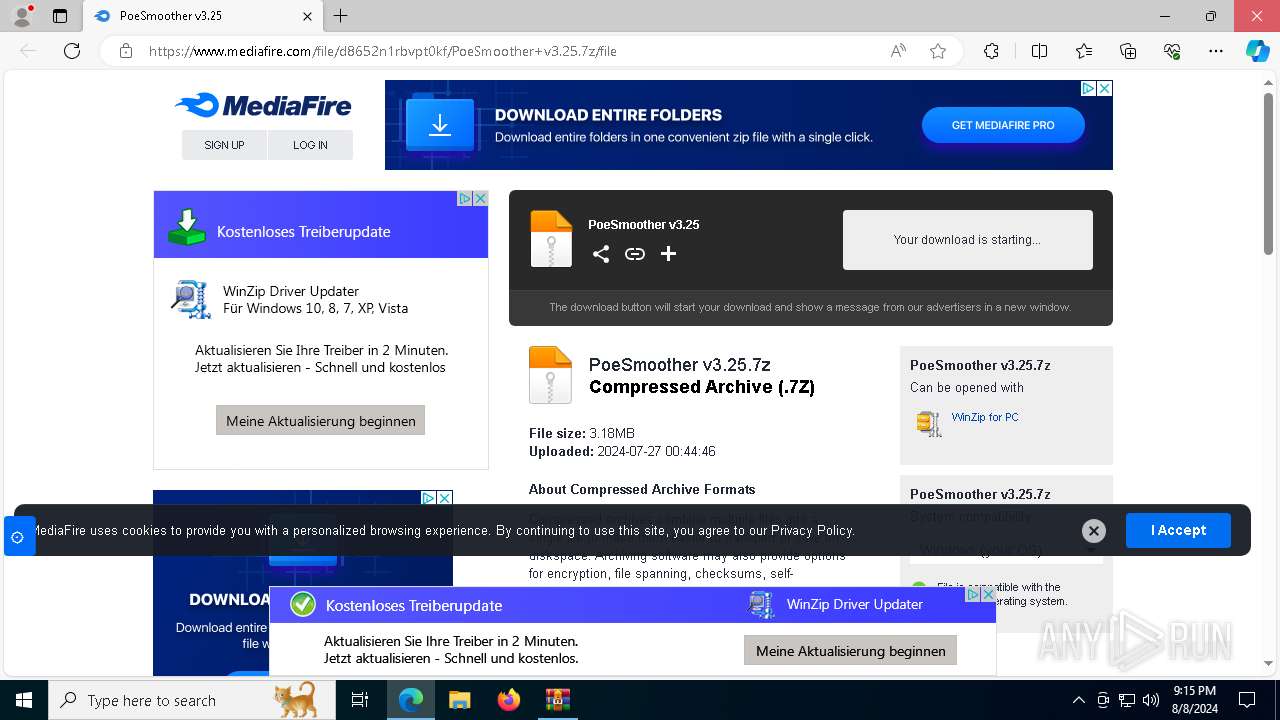Select the PoeSmoother v3.25 browser tab
The width and height of the screenshot is (1280, 720).
[x=203, y=16]
